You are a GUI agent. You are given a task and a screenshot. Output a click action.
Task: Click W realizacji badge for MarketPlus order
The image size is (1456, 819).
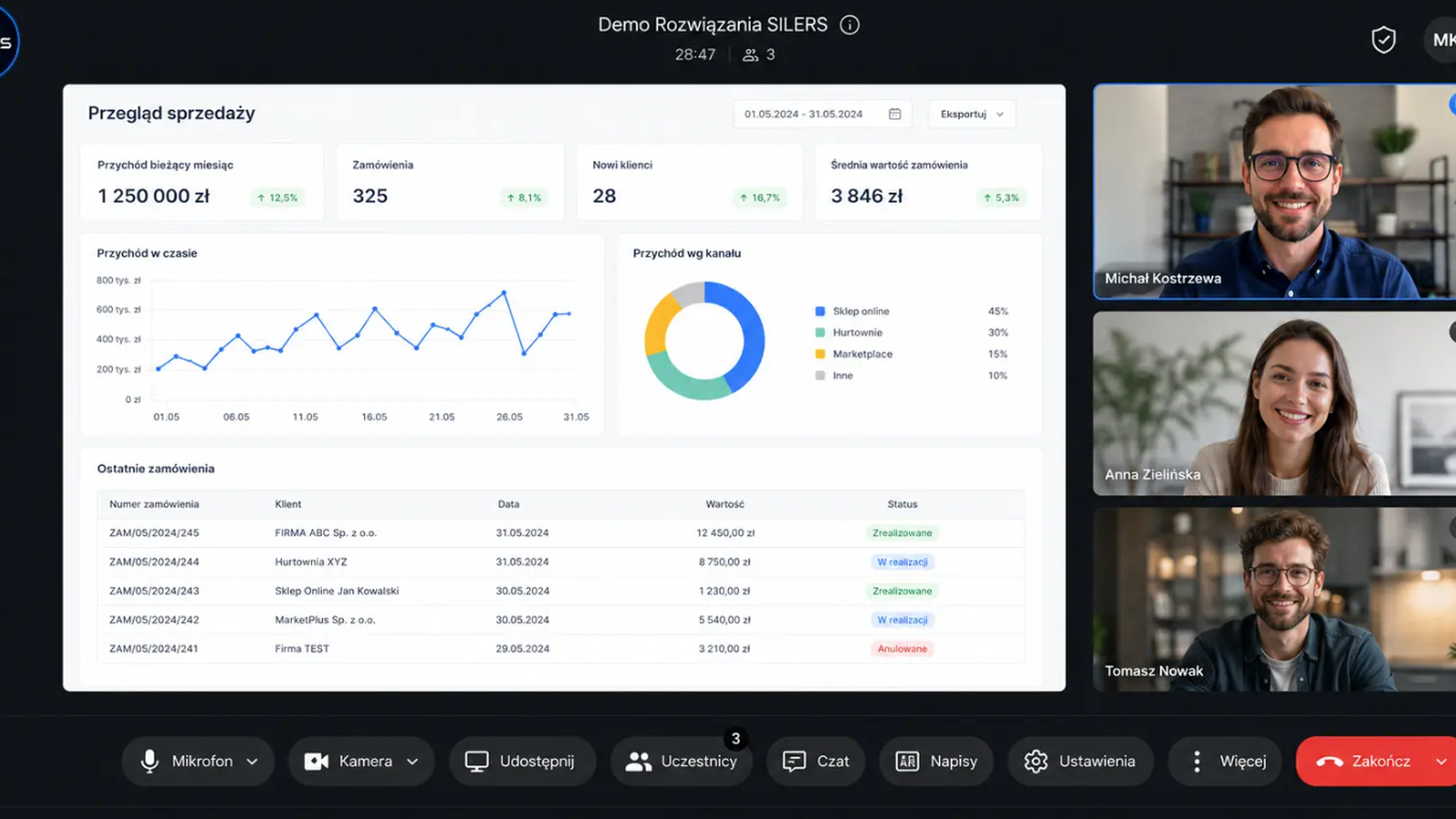[x=902, y=620]
